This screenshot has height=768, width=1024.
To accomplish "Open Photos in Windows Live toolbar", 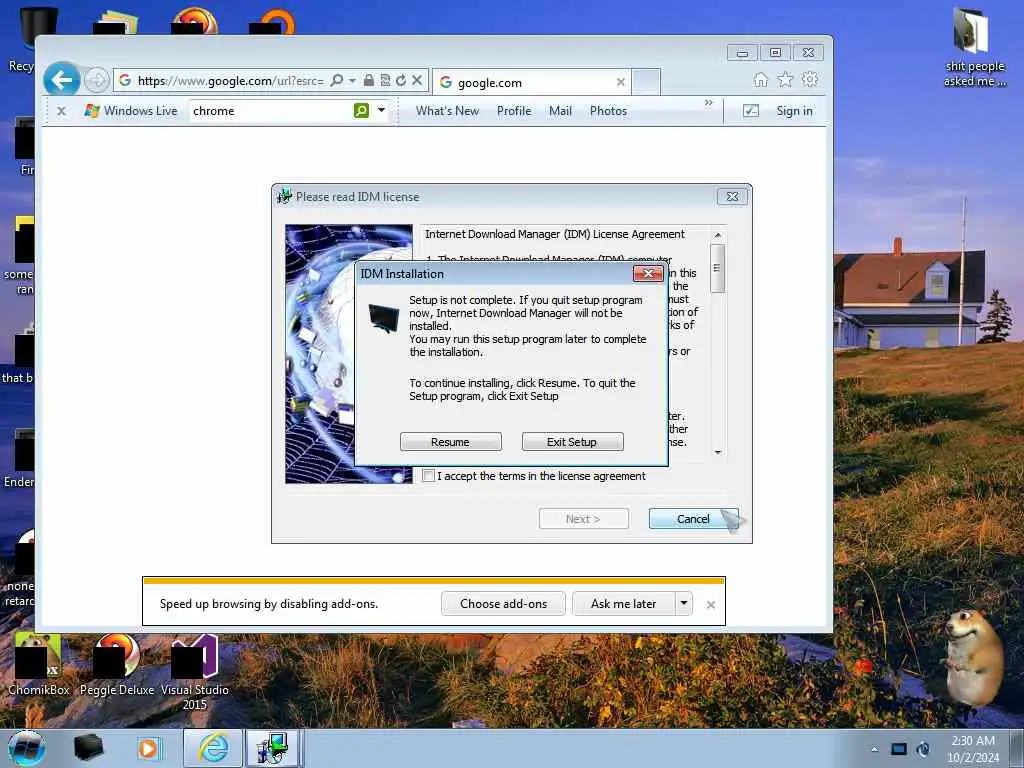I will (608, 111).
